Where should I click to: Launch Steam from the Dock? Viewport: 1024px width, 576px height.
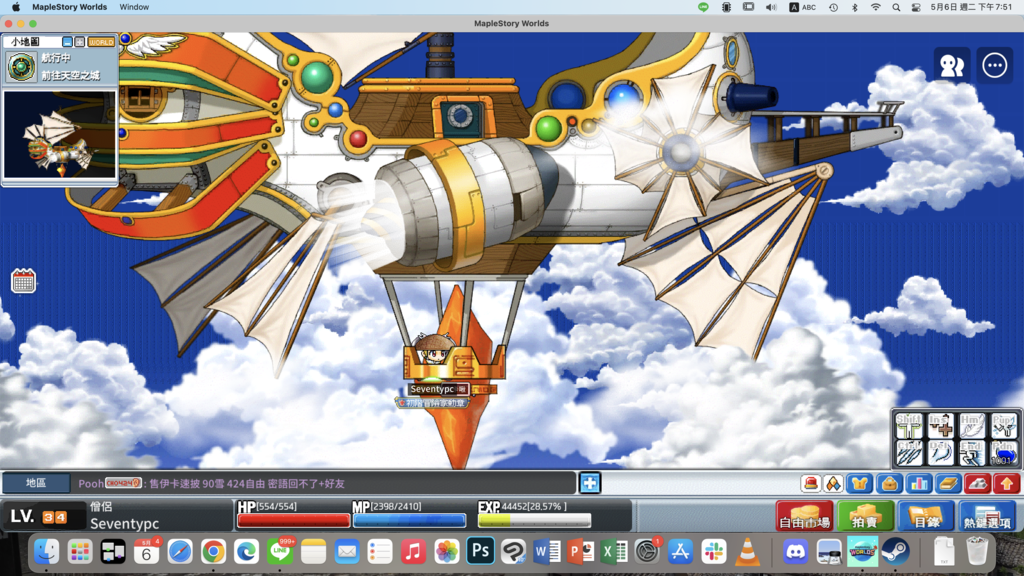click(896, 551)
